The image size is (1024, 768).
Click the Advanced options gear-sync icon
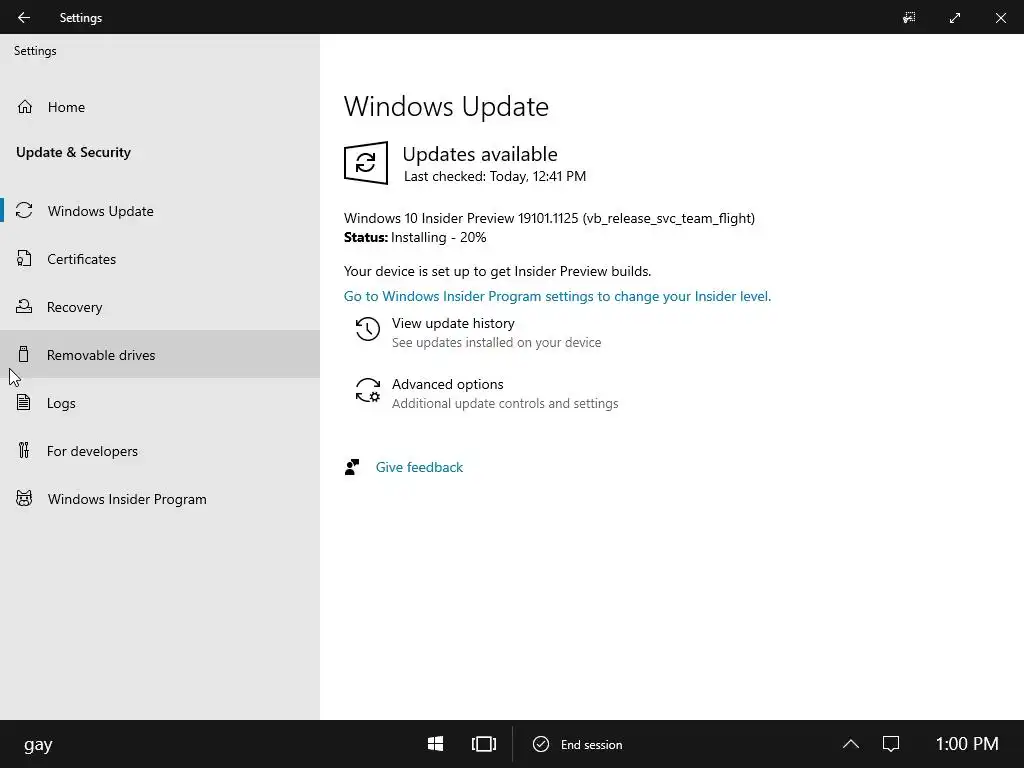tap(368, 391)
